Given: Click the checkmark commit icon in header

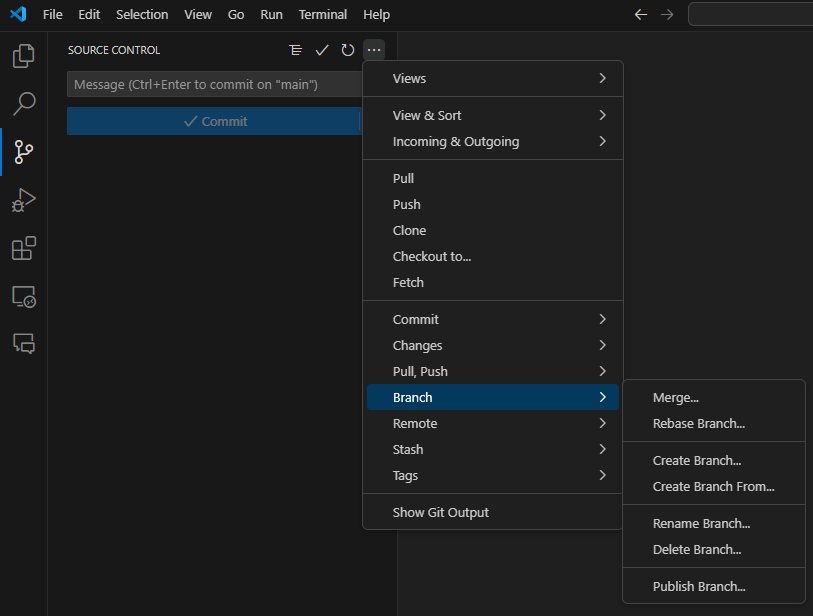Looking at the screenshot, I should point(322,50).
